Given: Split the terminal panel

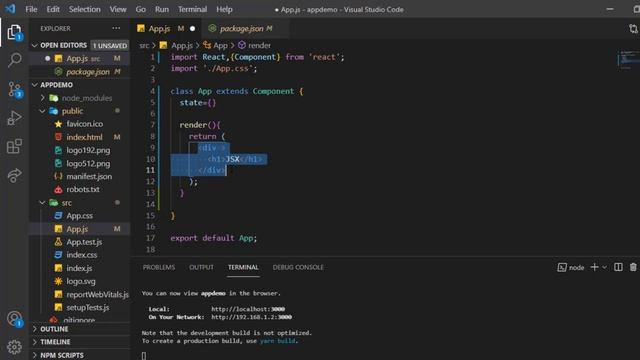Looking at the screenshot, I should point(618,267).
